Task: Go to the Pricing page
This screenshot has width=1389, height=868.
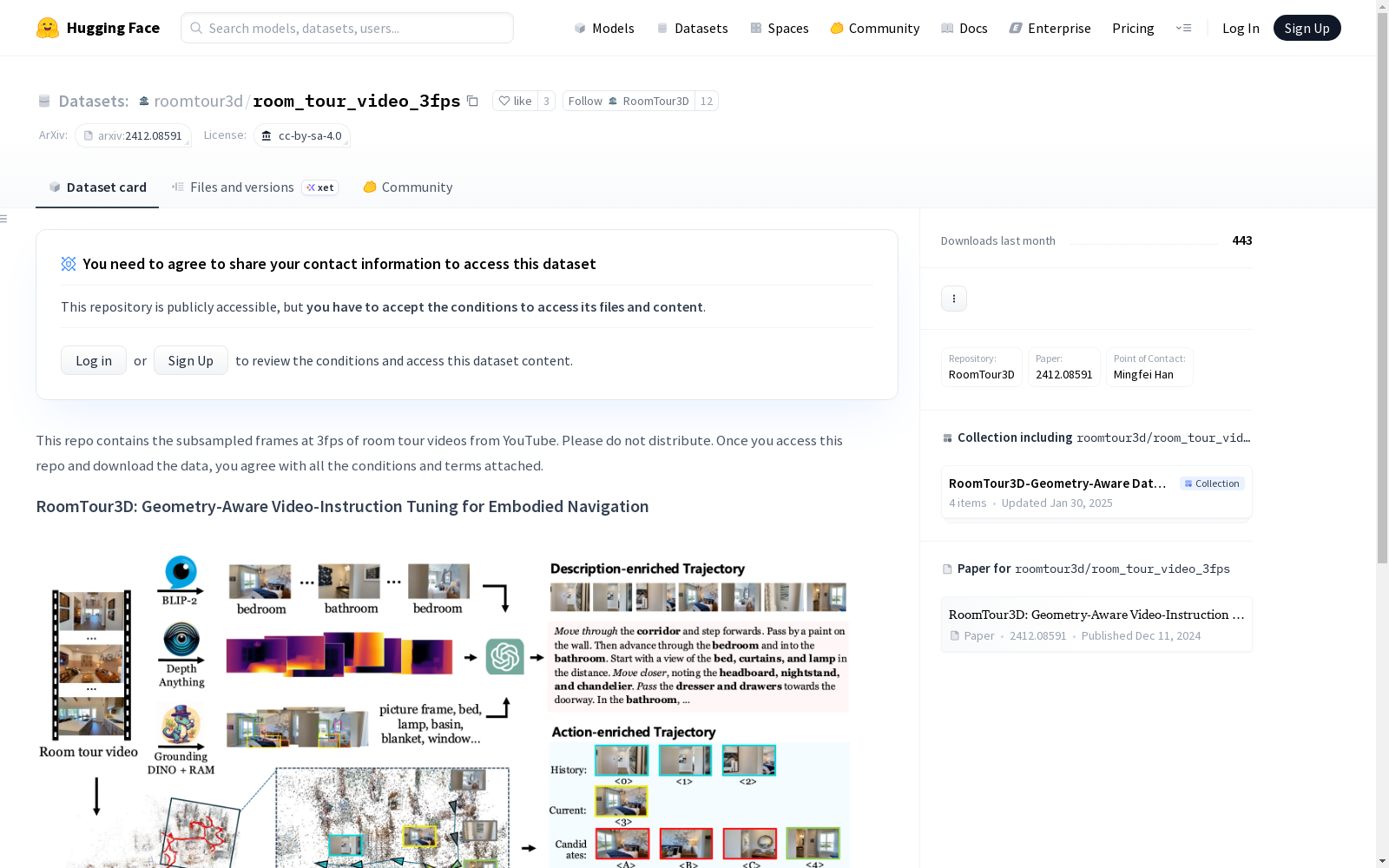Action: click(1133, 28)
